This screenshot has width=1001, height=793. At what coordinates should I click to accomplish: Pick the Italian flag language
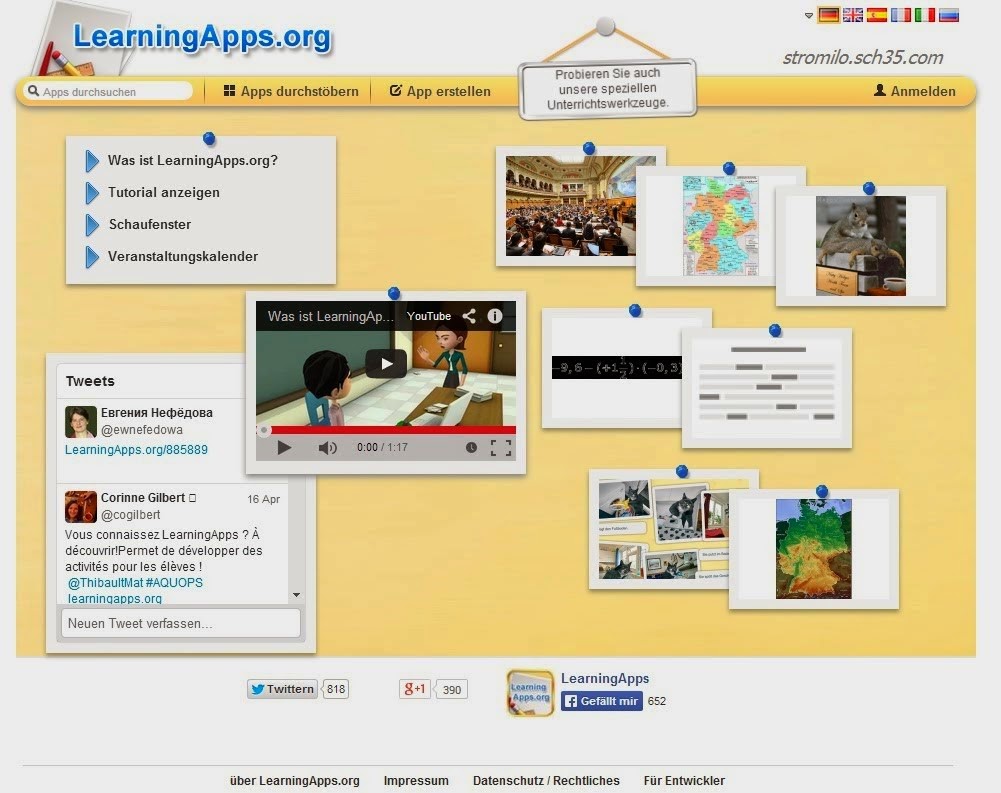pos(924,15)
